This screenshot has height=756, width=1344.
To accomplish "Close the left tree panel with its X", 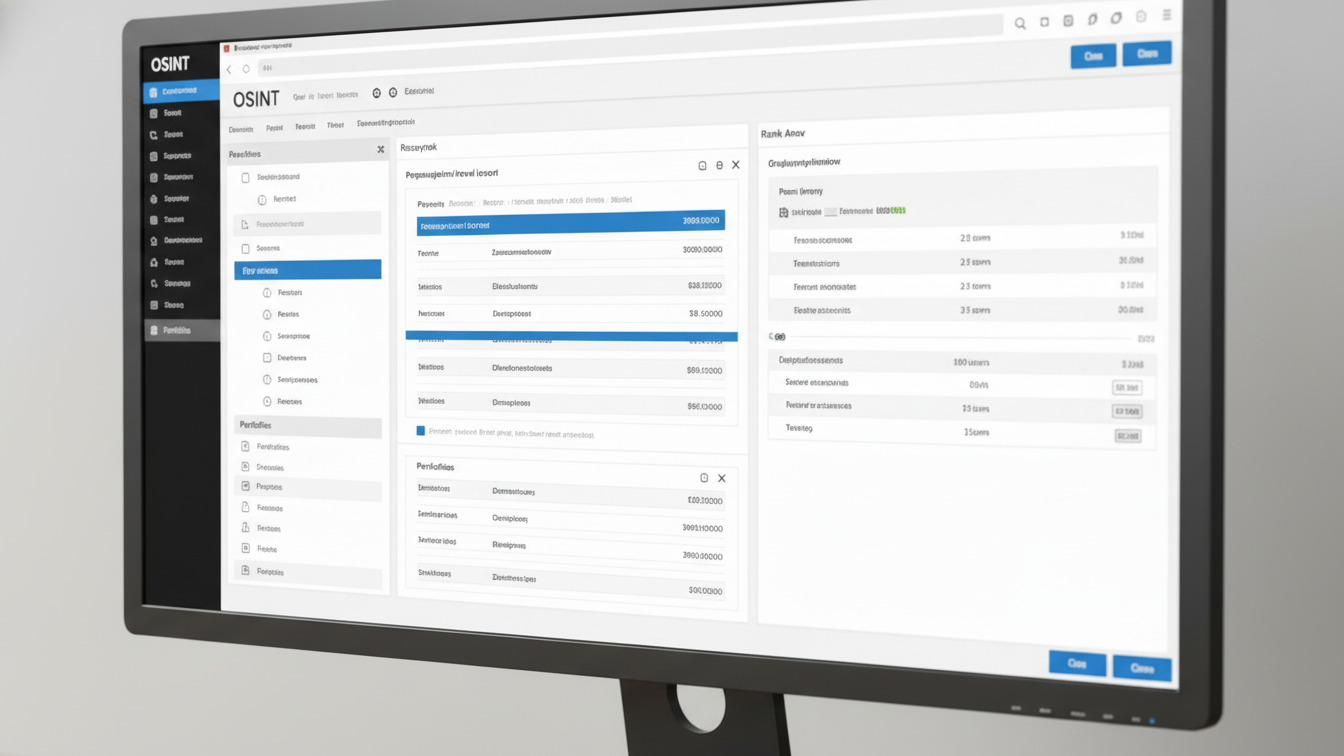I will coord(380,150).
